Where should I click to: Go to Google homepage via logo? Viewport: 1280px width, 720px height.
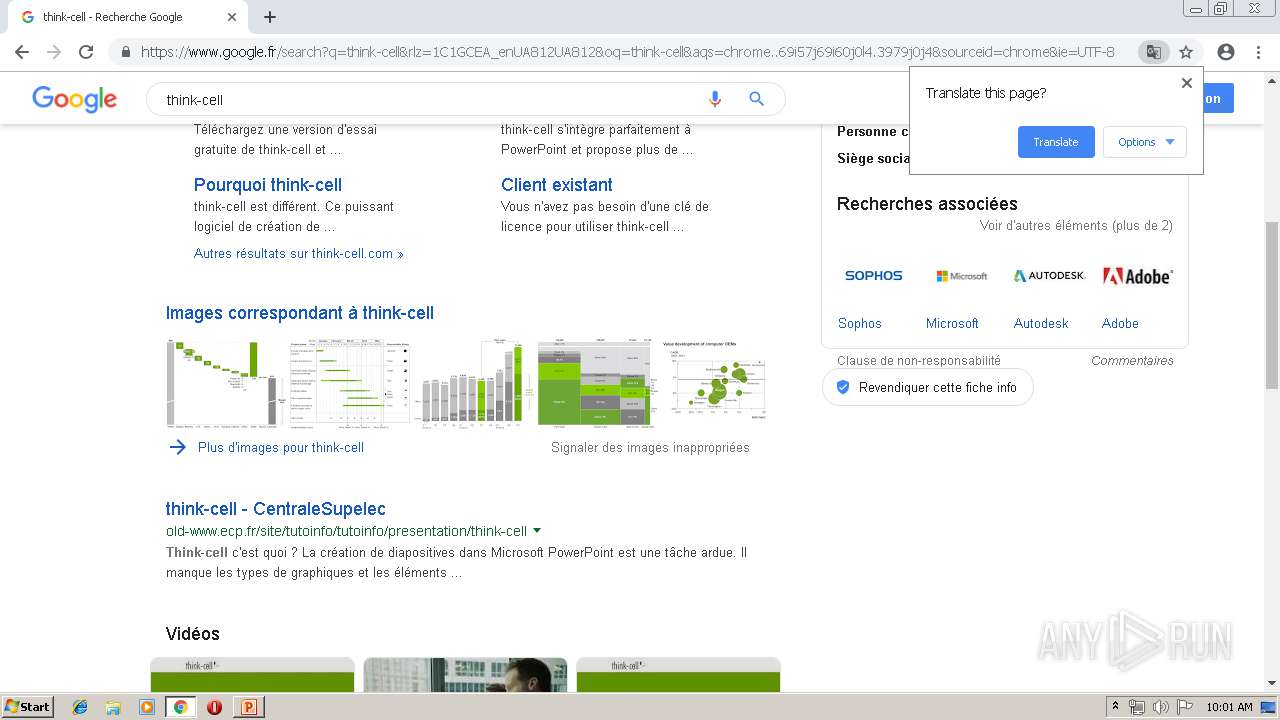pyautogui.click(x=74, y=99)
